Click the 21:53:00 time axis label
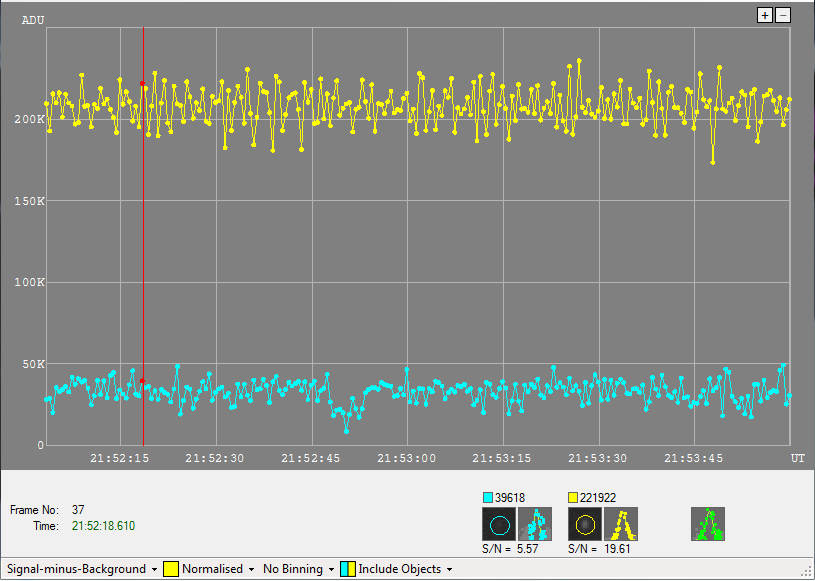Viewport: 815px width, 581px height. tap(406, 458)
